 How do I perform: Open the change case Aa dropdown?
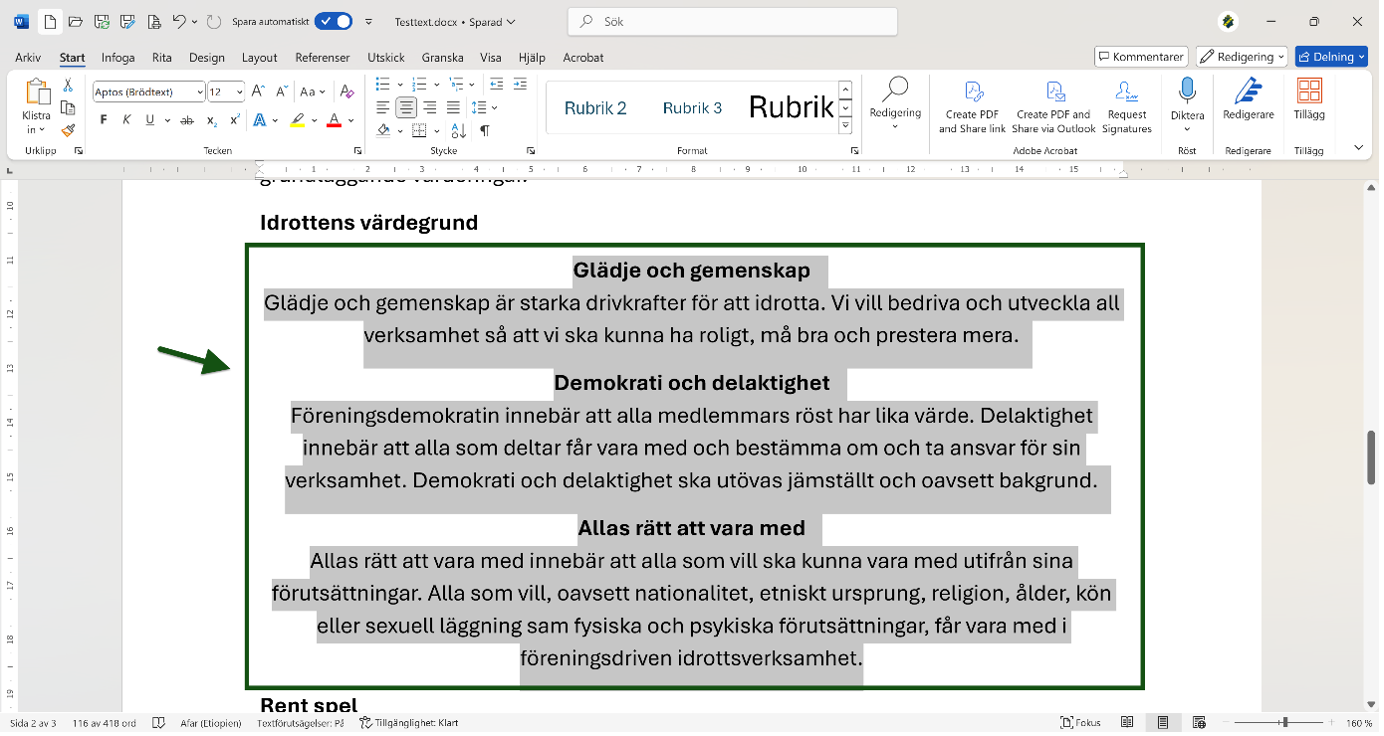(312, 92)
